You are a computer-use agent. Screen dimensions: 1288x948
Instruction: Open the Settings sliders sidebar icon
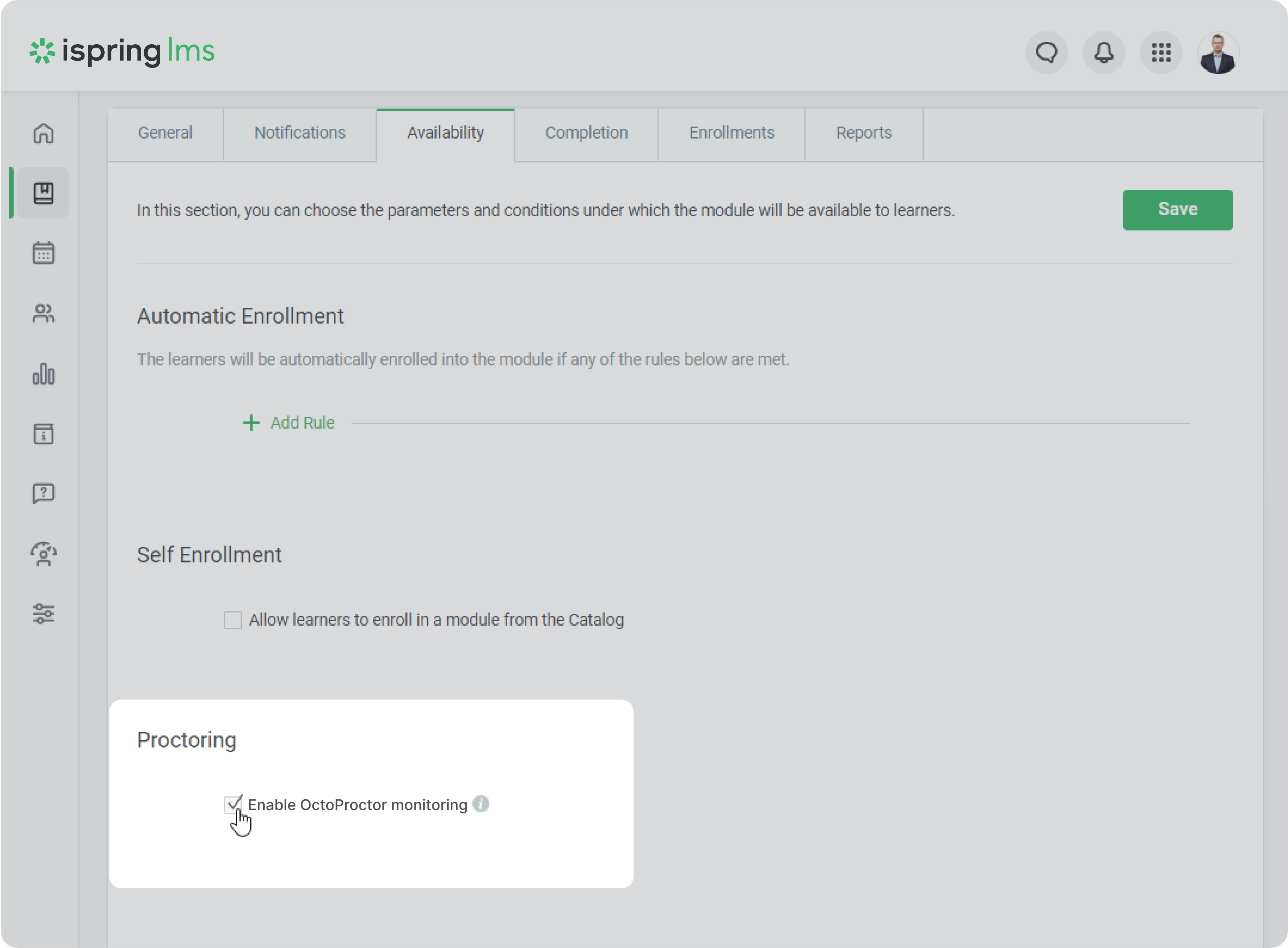[x=44, y=613]
